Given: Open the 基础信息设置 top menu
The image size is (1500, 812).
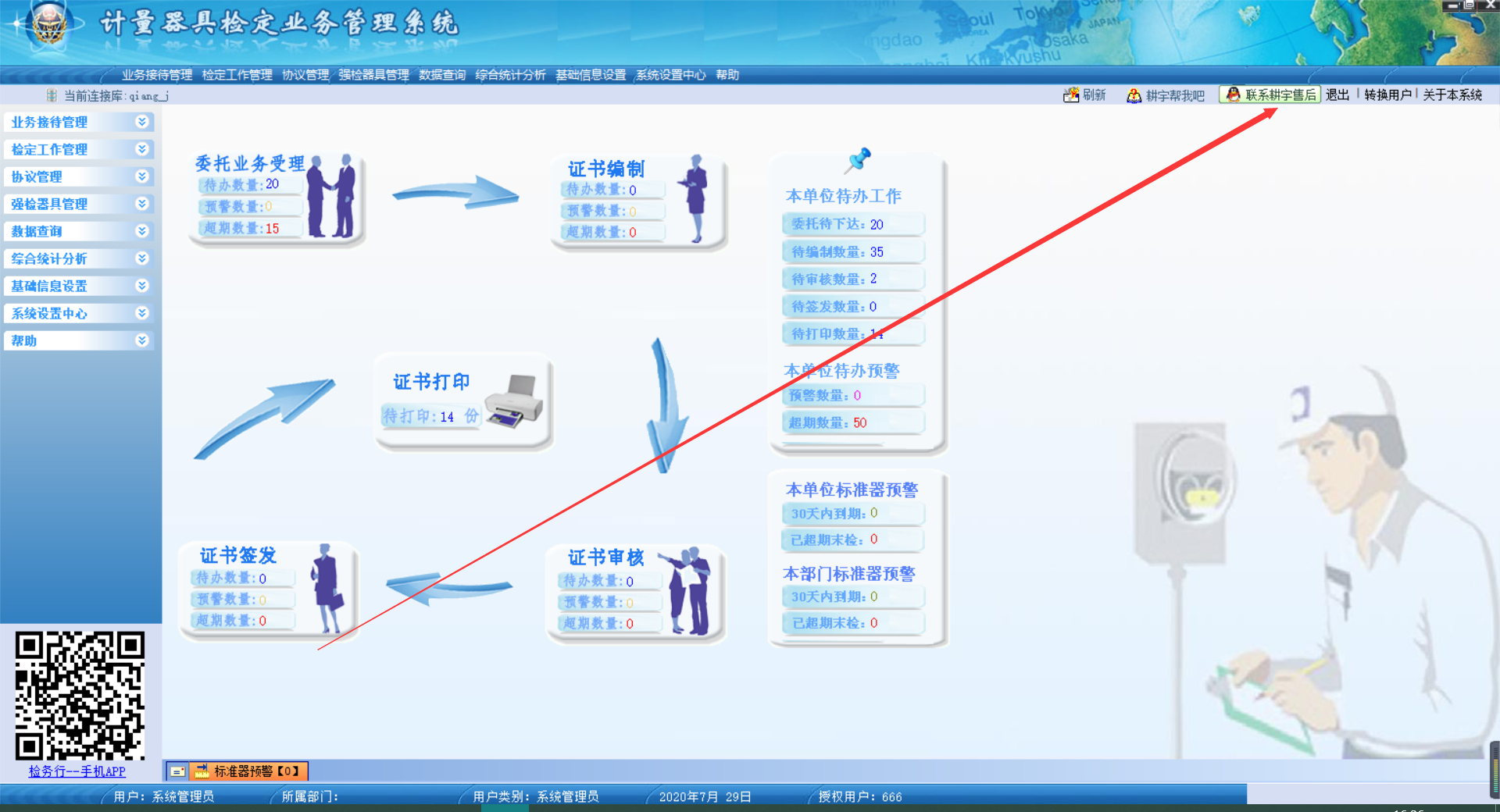Looking at the screenshot, I should click(x=591, y=75).
